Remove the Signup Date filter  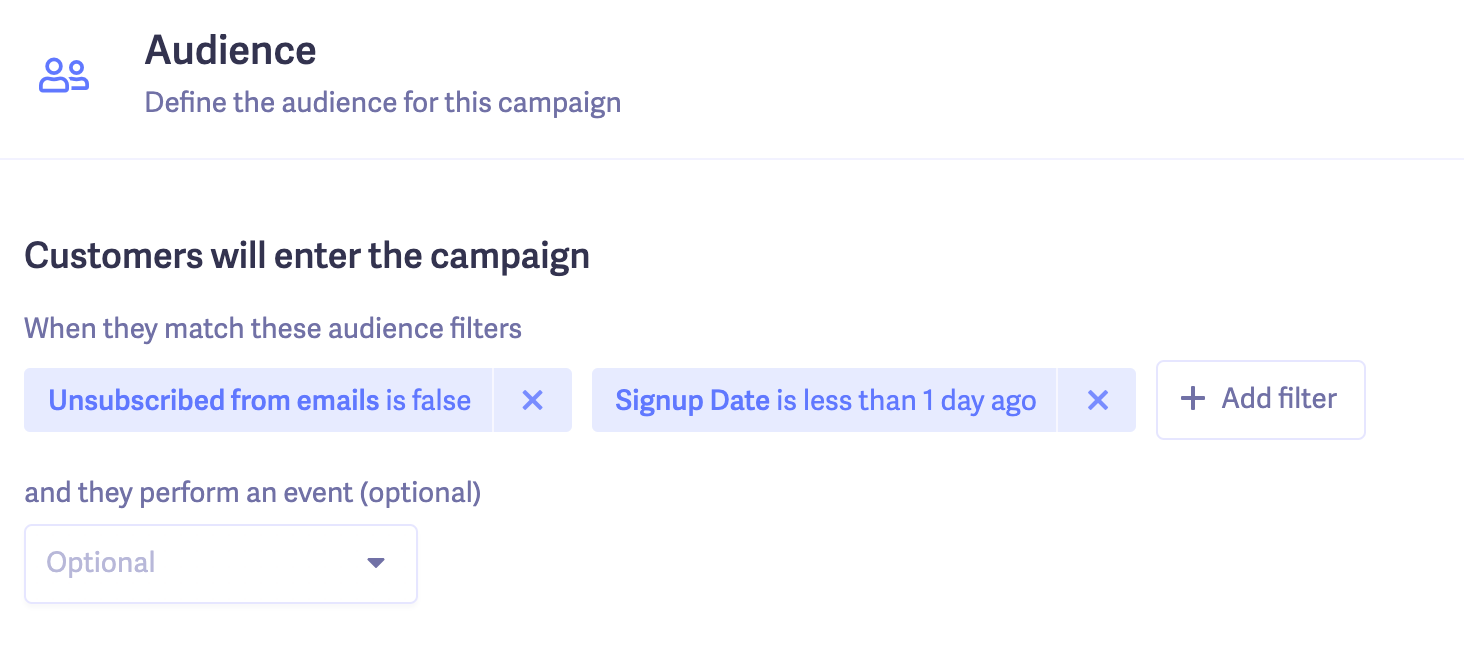(1097, 401)
